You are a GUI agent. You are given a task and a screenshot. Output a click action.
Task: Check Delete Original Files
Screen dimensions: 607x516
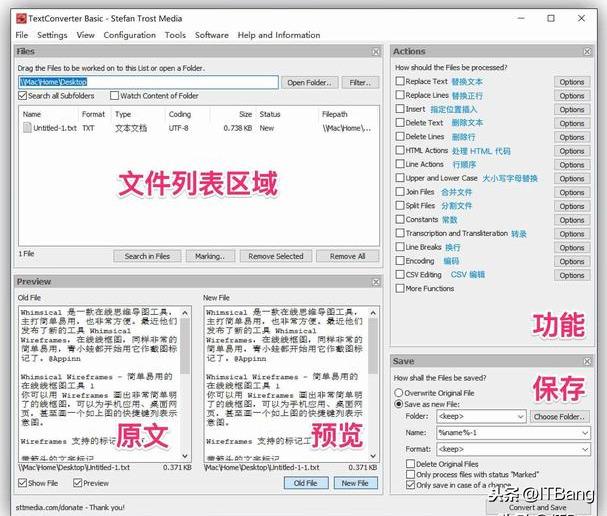[410, 464]
